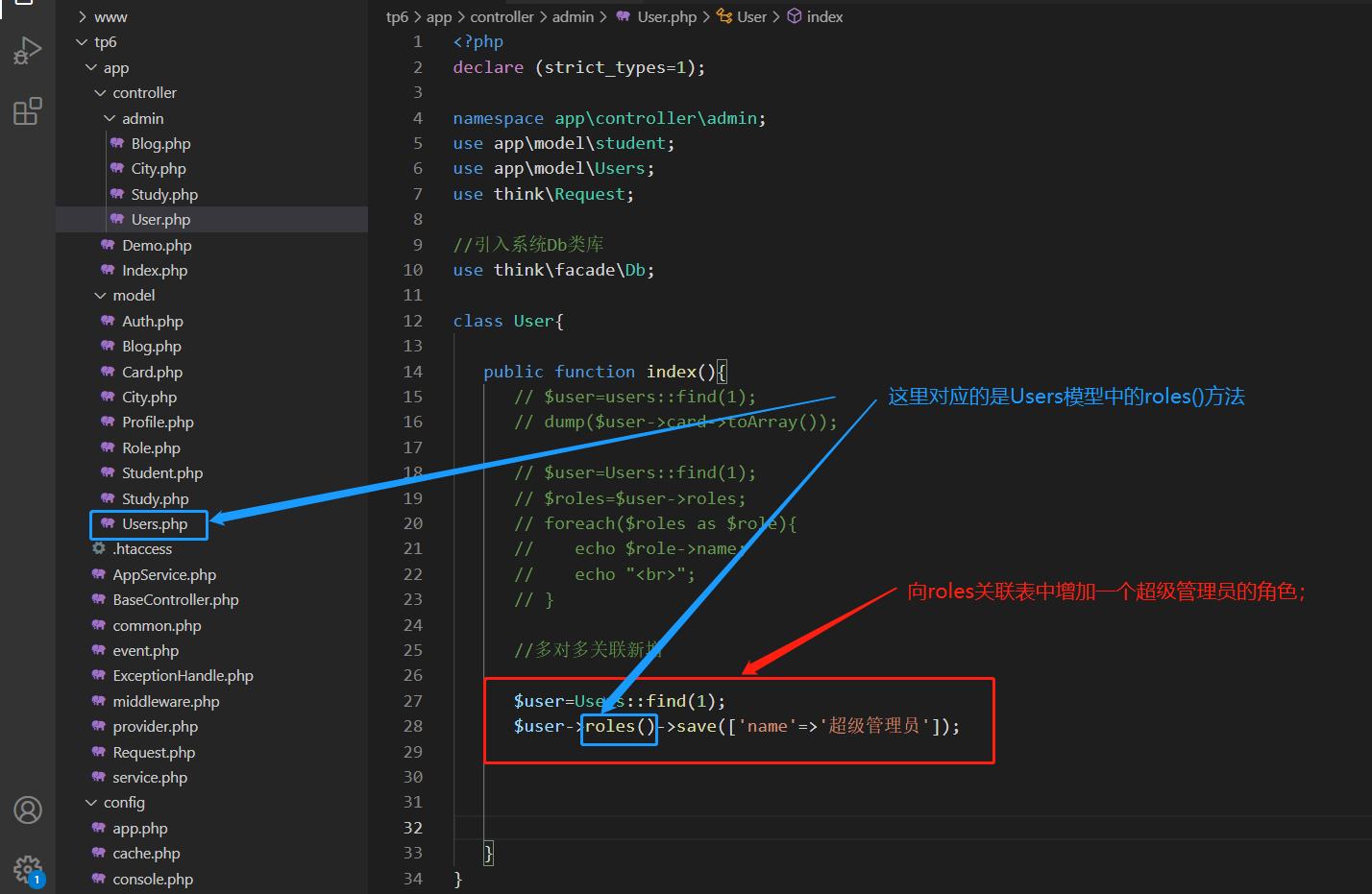Click the PHP icon beside cache.php
Viewport: 1372px width, 894px height.
[98, 853]
